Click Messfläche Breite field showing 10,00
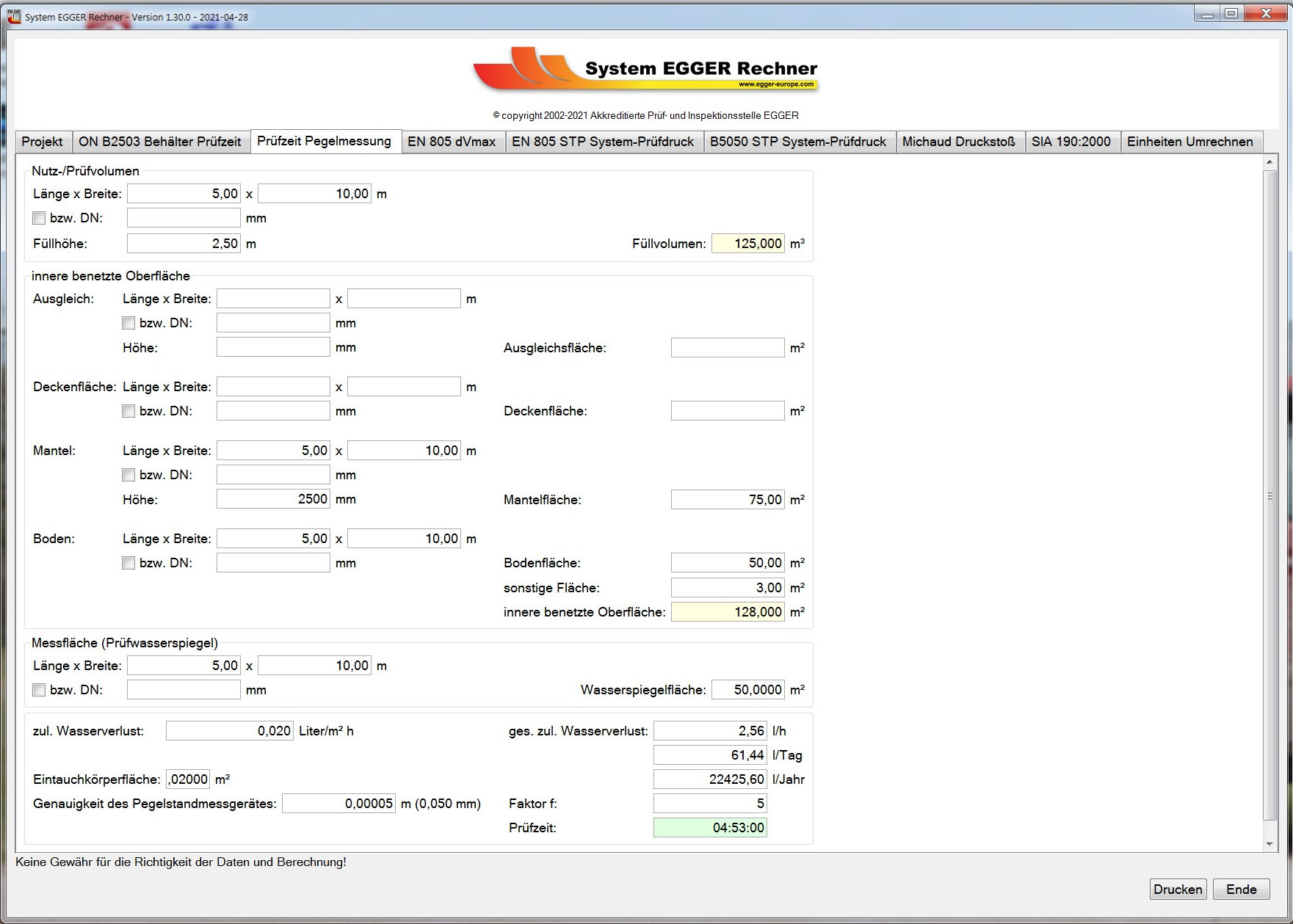Viewport: 1293px width, 924px height. 314,666
